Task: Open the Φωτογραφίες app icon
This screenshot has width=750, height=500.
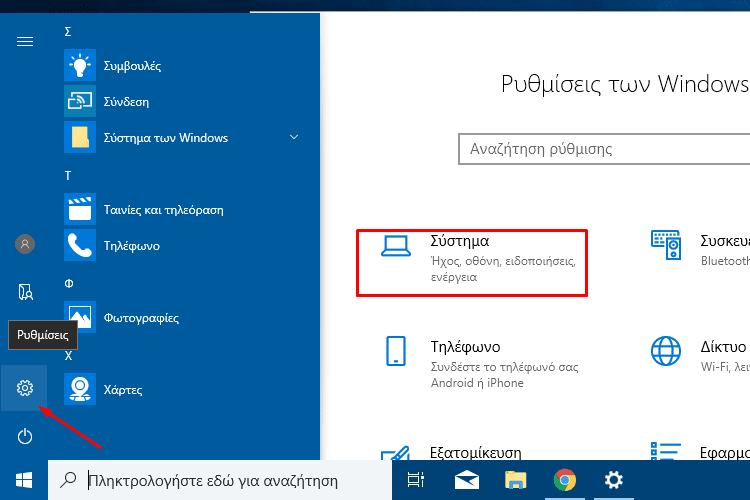Action: click(80, 317)
